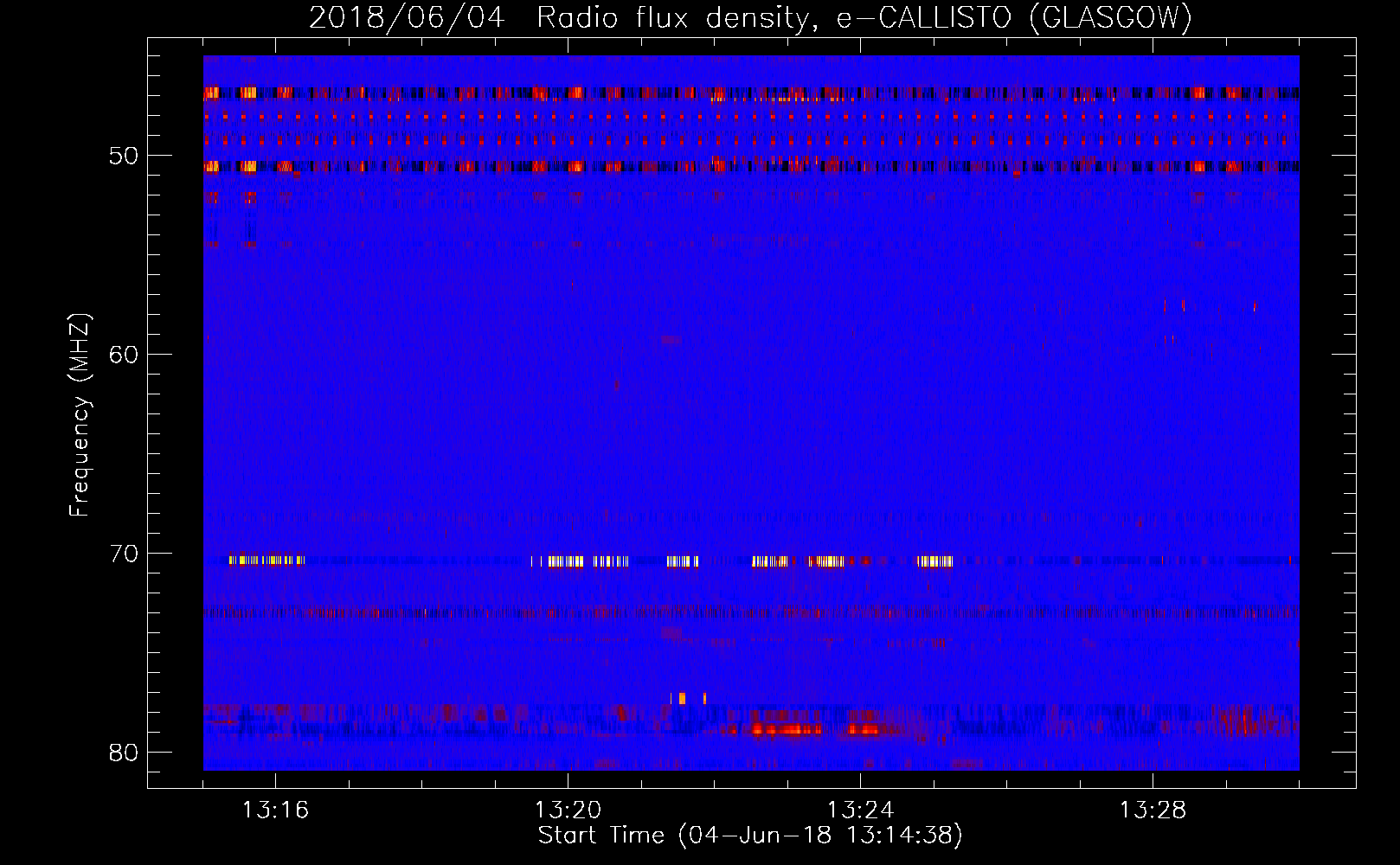This screenshot has width=1400, height=865.
Task: Click the 60 MHz frequency tick label
Action: [x=124, y=355]
